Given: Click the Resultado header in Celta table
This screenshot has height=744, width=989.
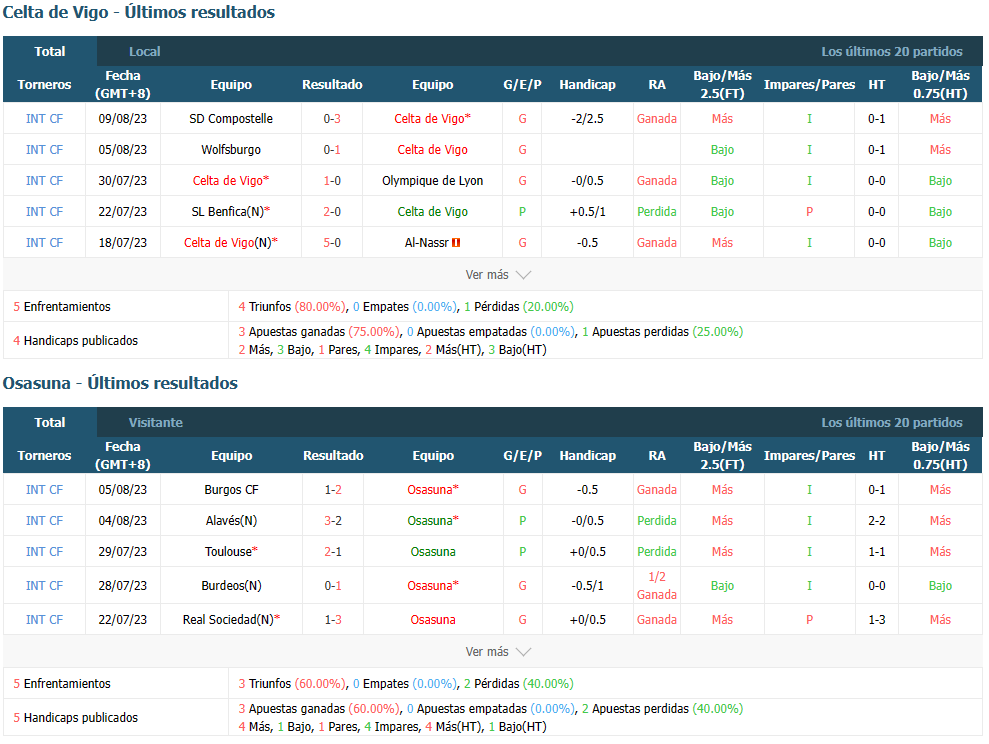Looking at the screenshot, I should point(332,84).
